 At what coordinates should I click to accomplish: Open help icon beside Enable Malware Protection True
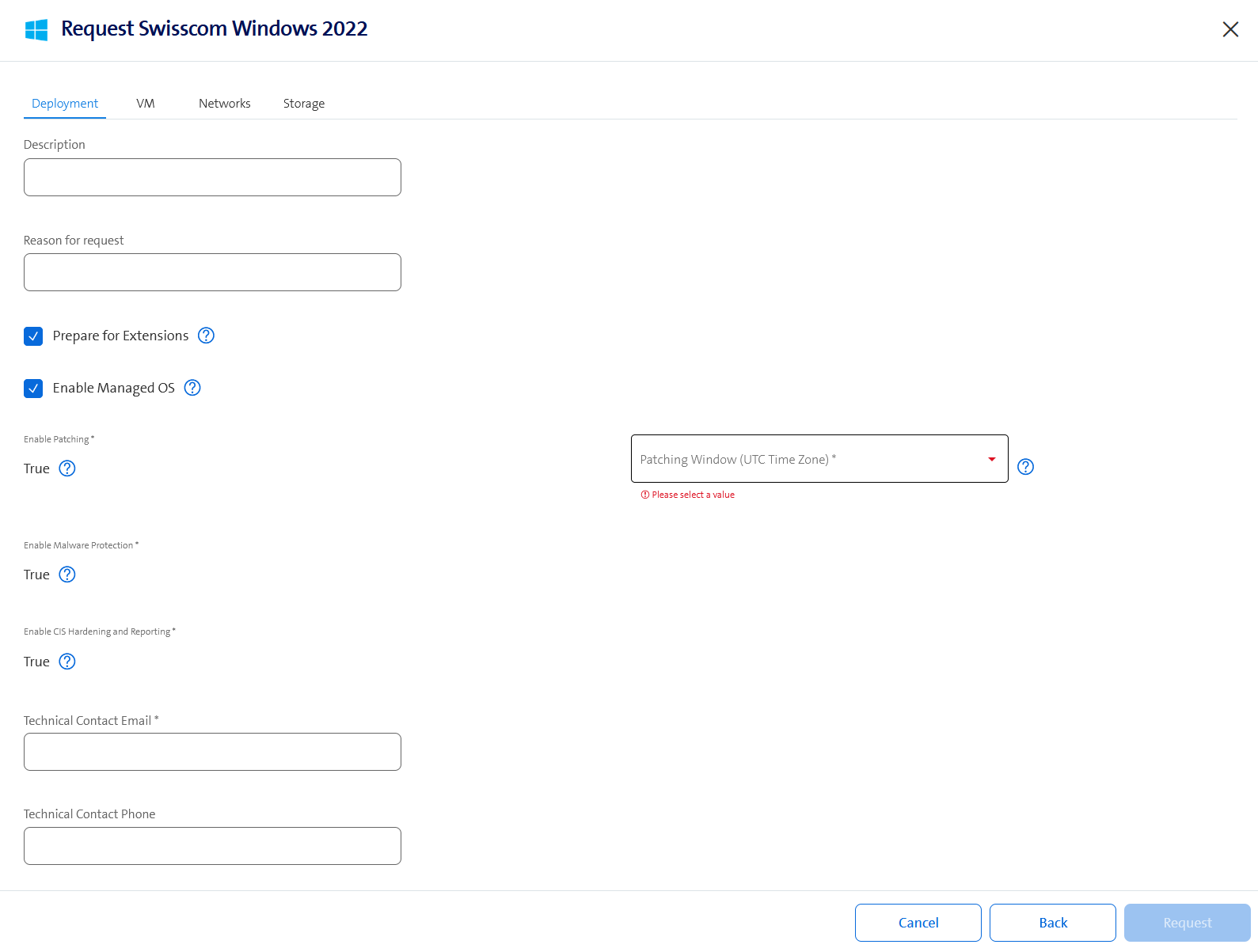(x=67, y=575)
